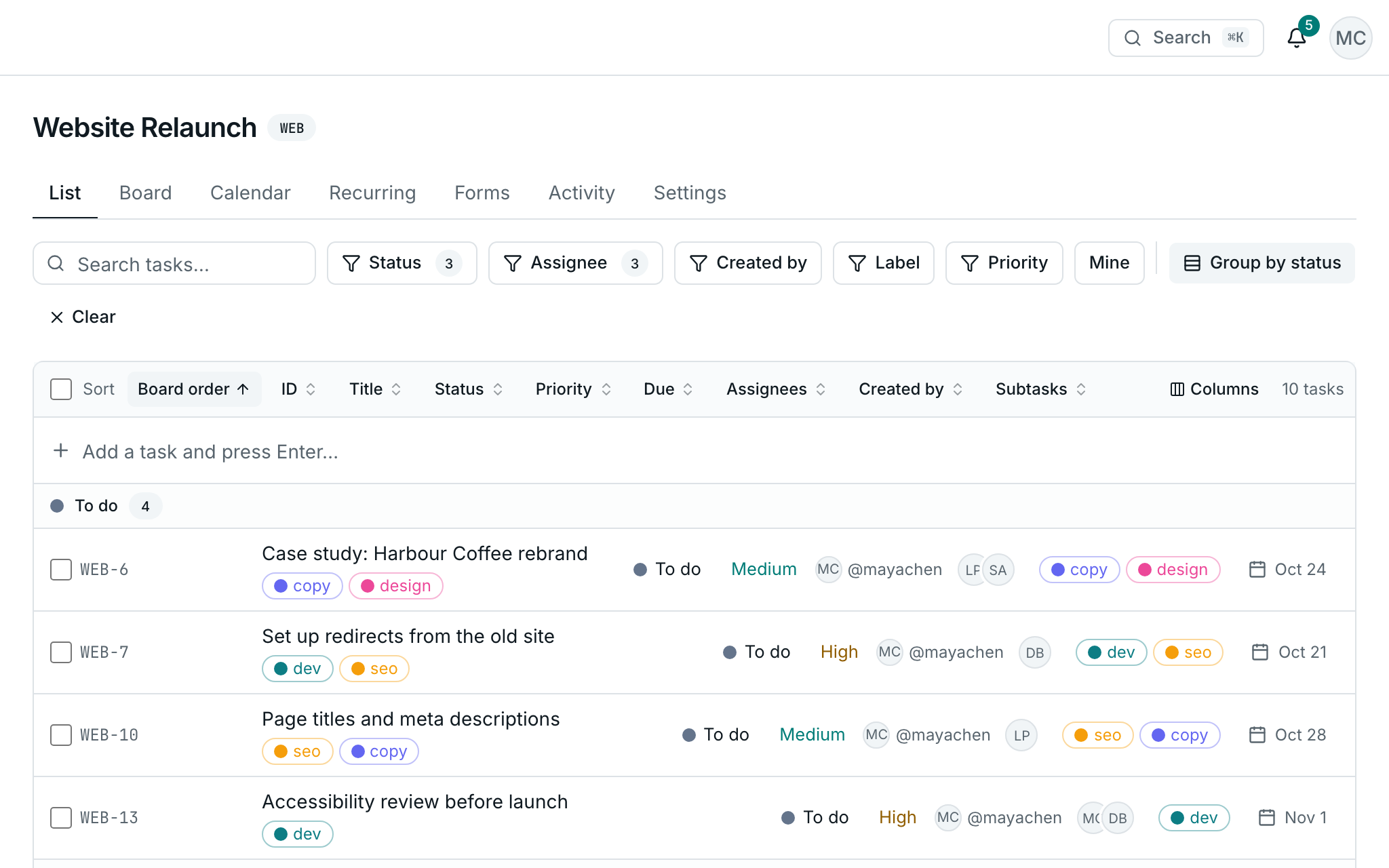1389x868 pixels.
Task: Click the Columns layout icon
Action: 1177,389
